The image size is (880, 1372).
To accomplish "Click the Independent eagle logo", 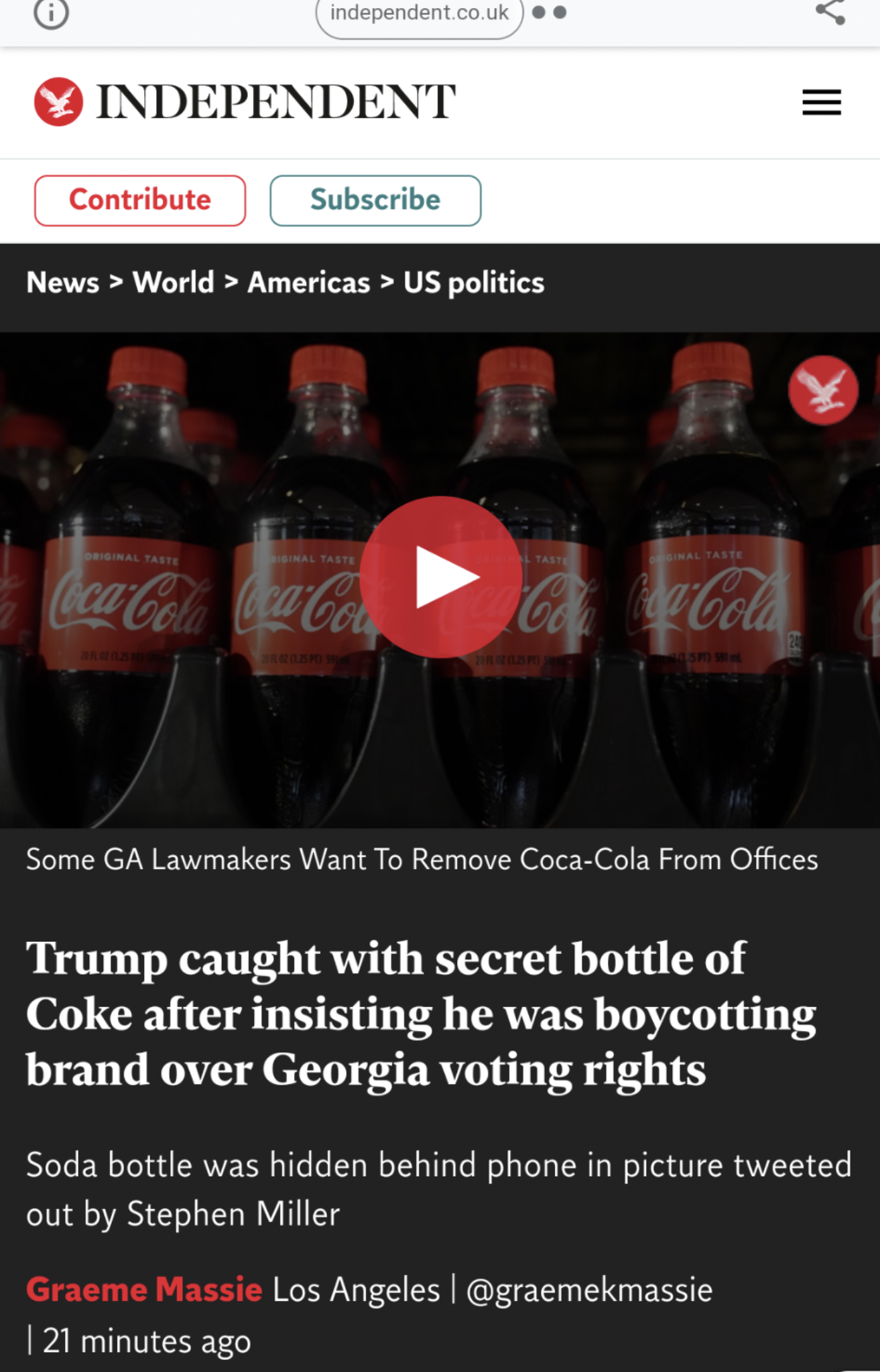I will click(59, 102).
